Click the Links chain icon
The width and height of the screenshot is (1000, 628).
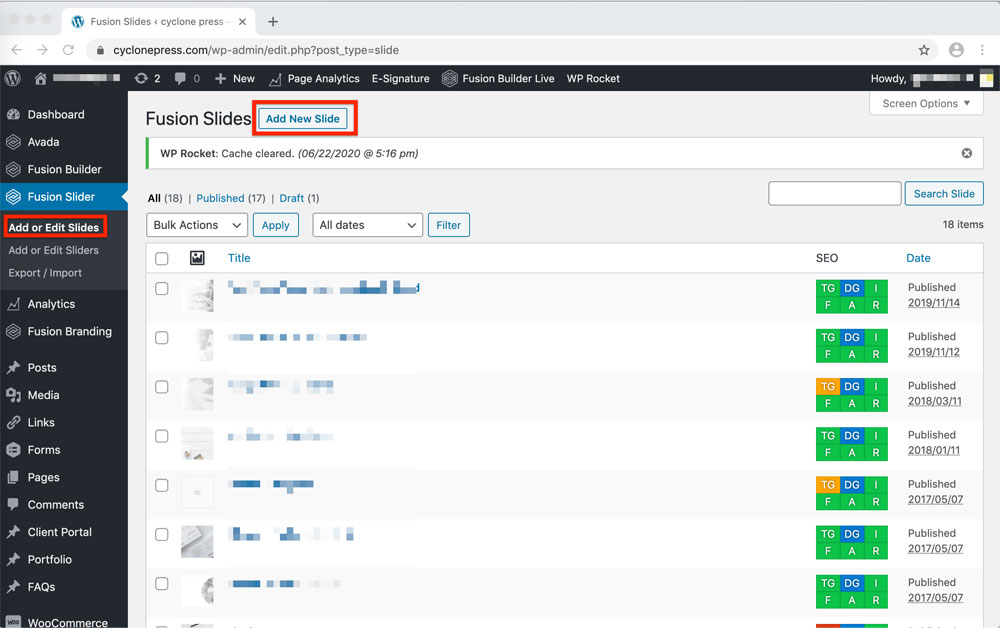(13, 423)
